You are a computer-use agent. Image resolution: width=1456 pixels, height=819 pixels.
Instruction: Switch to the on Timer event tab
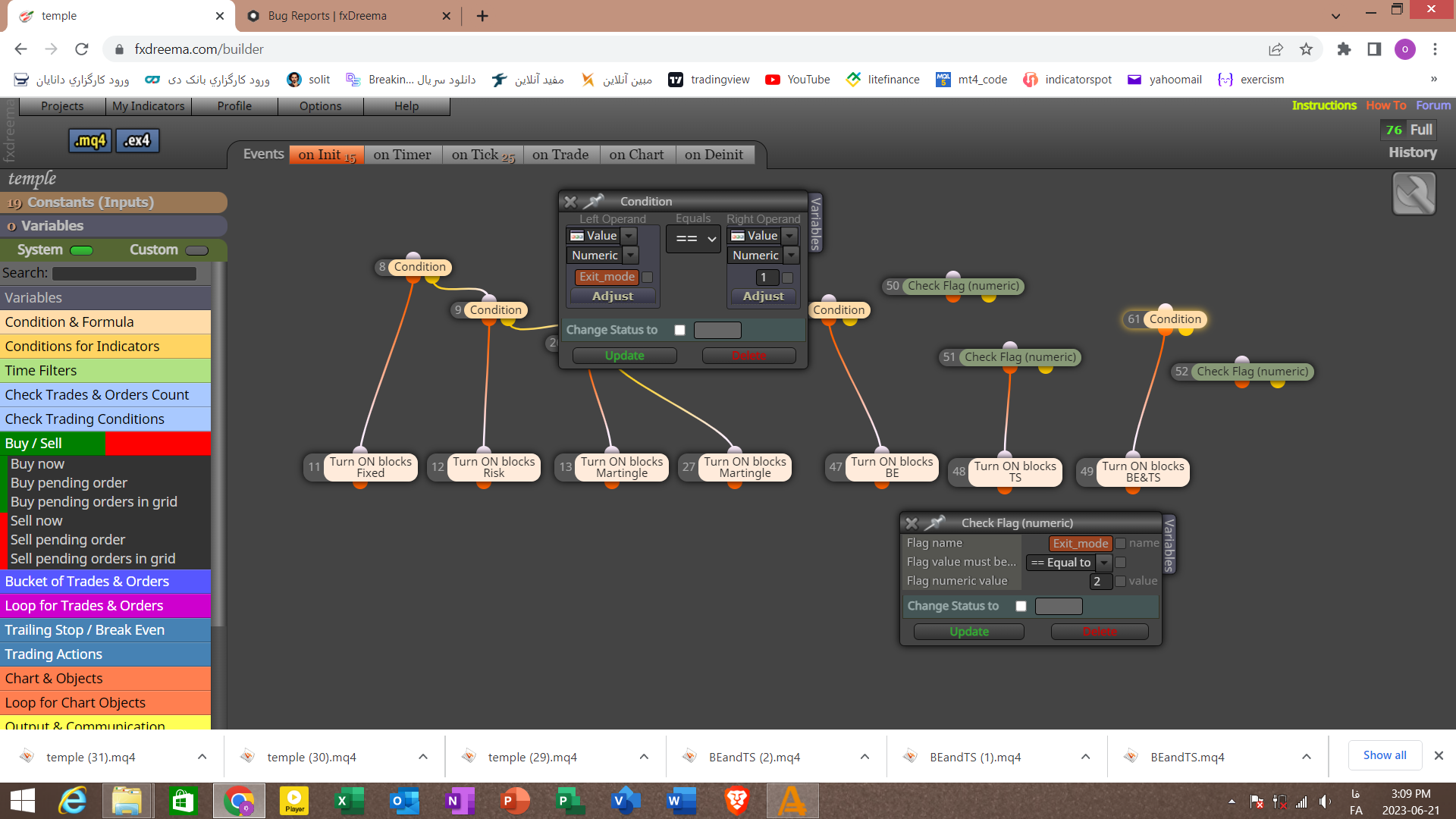[x=402, y=155]
